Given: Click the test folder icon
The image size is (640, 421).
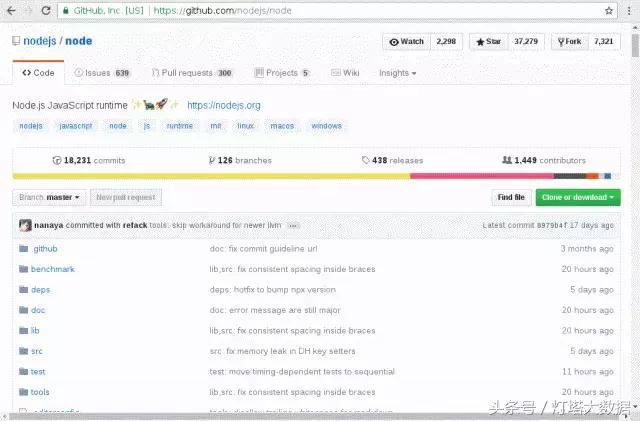Looking at the screenshot, I should coord(24,371).
